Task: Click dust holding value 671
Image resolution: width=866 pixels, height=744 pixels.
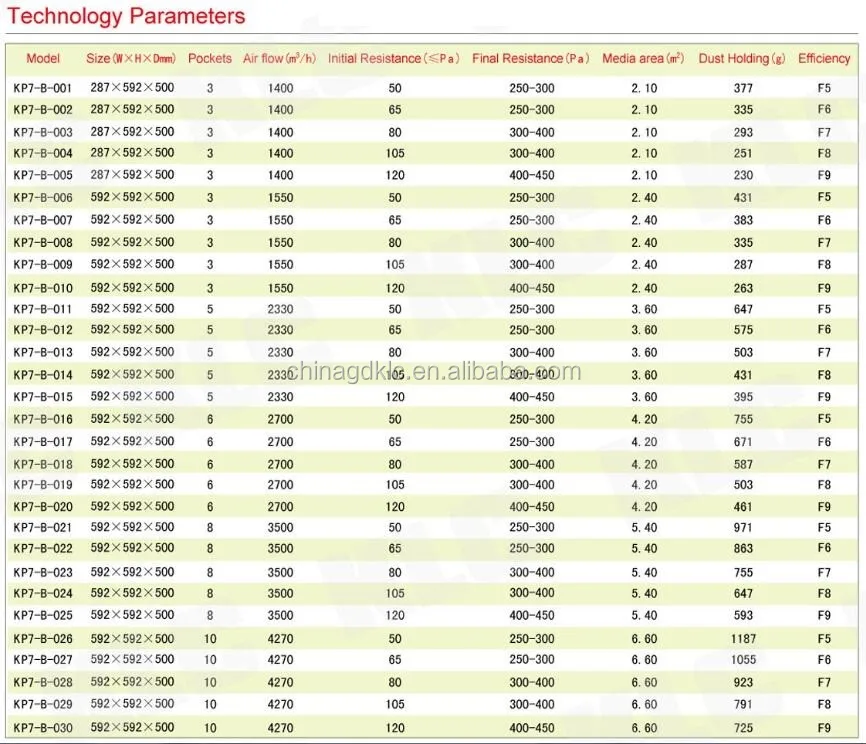Action: pos(743,442)
